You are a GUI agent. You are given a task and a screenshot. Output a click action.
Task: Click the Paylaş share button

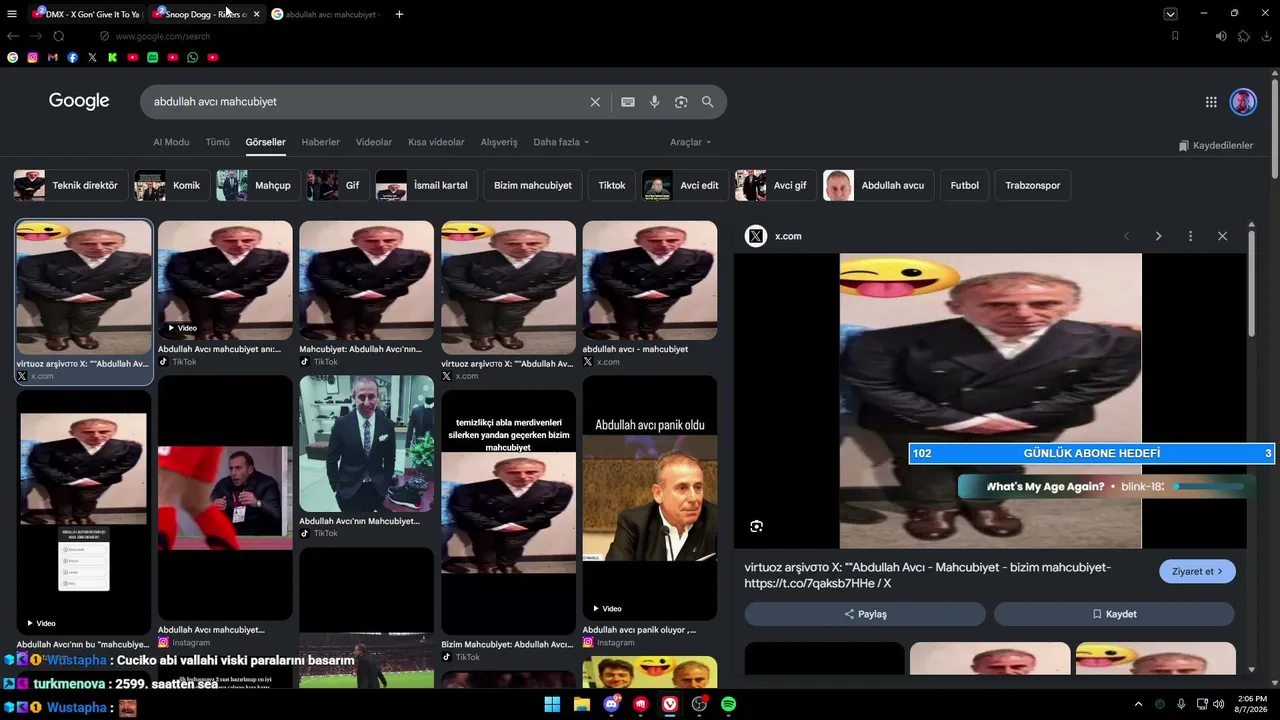865,614
